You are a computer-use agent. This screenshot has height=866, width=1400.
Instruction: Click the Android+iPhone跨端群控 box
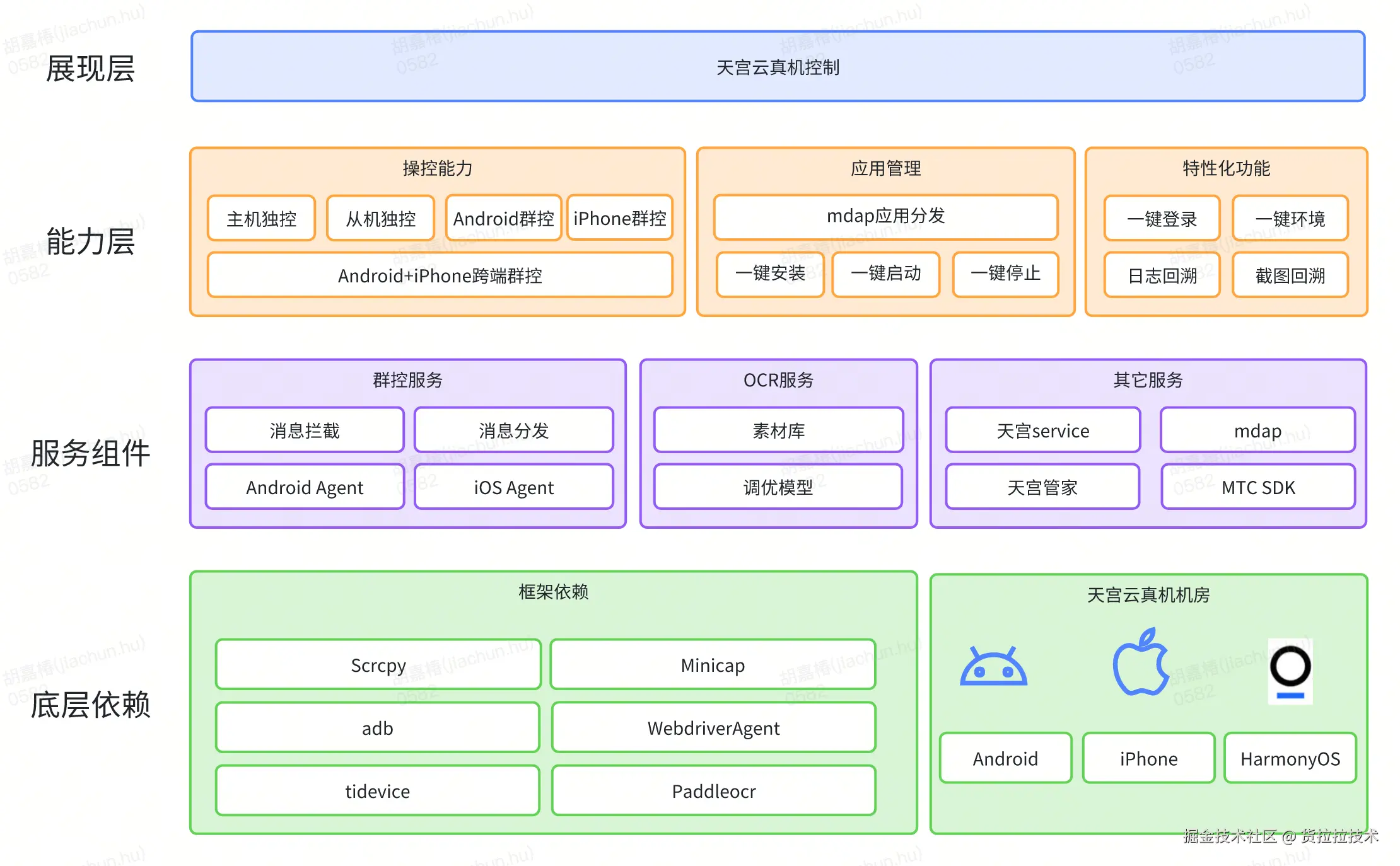tap(440, 275)
